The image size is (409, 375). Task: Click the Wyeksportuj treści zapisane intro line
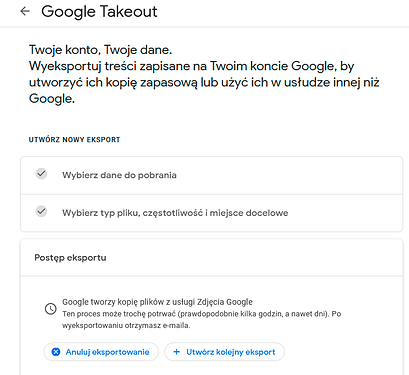(x=191, y=66)
